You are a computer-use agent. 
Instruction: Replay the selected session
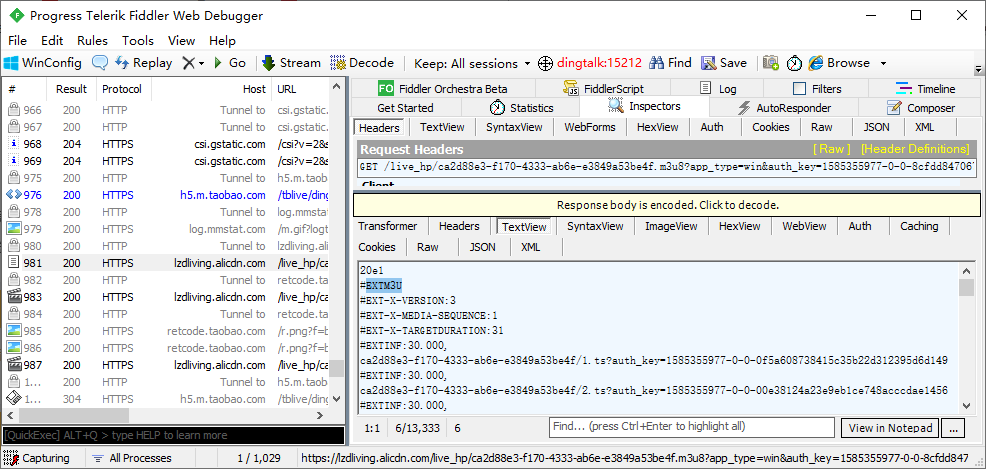tap(144, 63)
